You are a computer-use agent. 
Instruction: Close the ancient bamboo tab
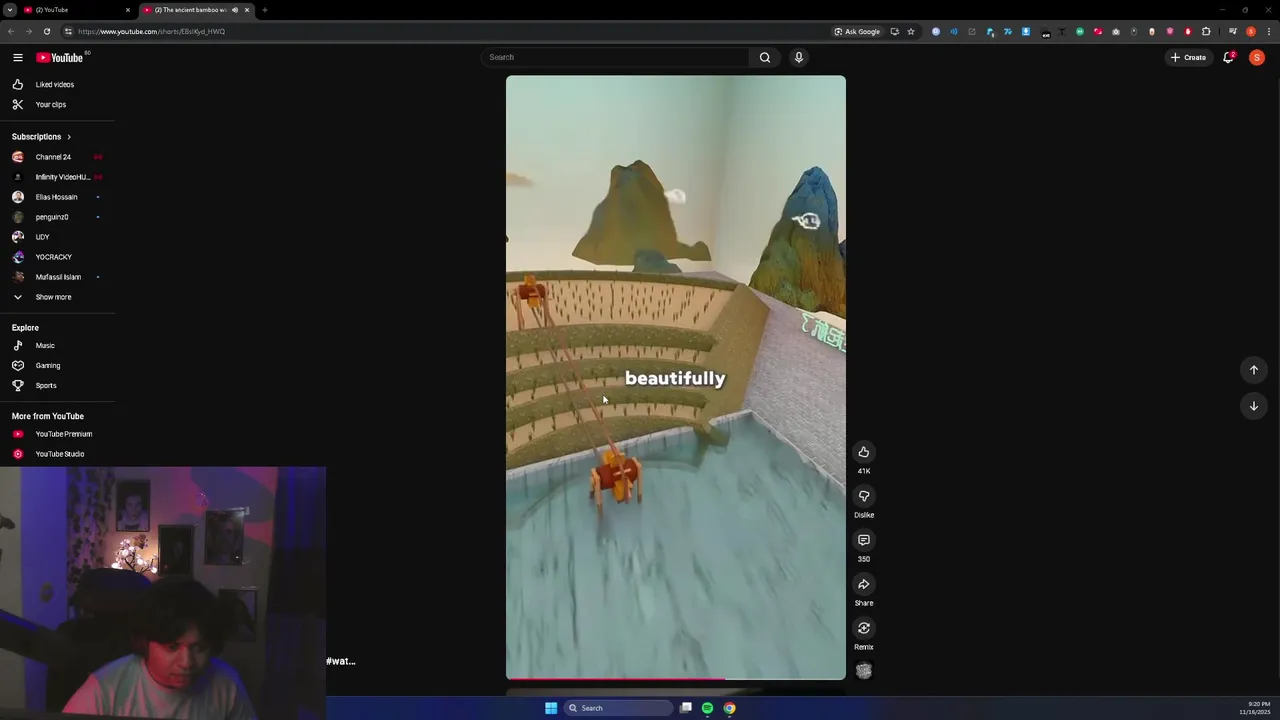(x=247, y=10)
